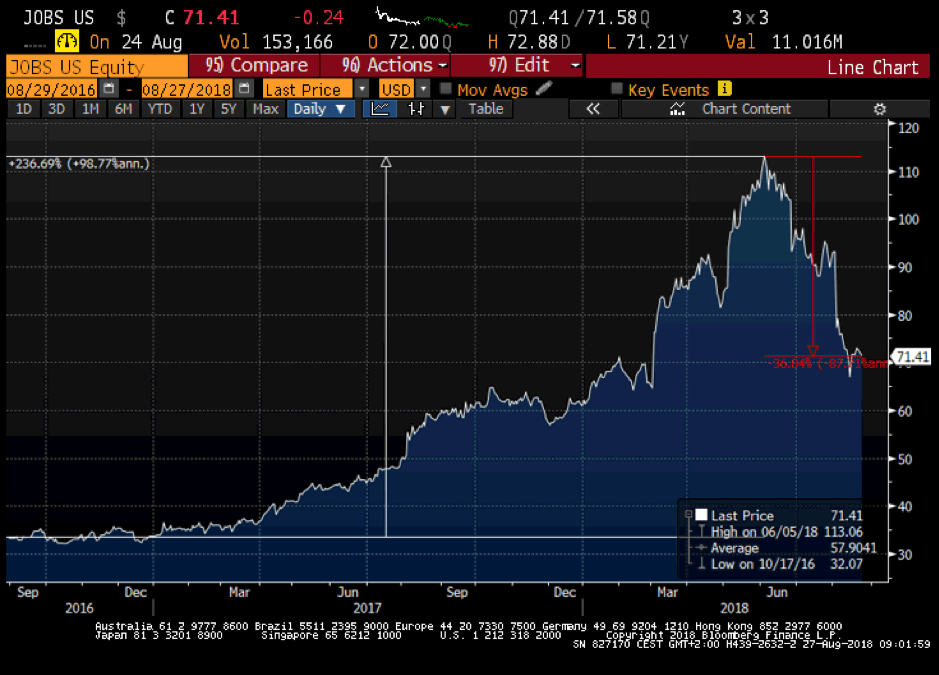This screenshot has height=675, width=939.
Task: Select the 1D range tab
Action: pos(24,109)
